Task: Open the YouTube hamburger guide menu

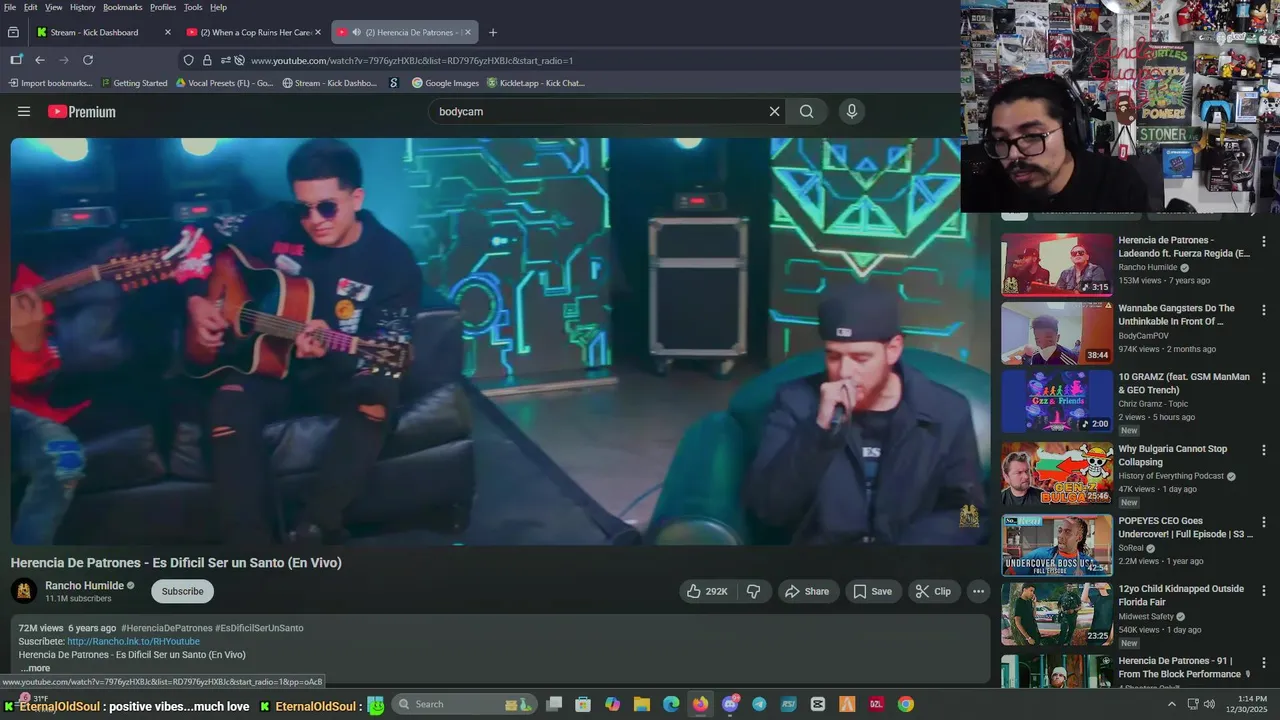Action: pos(24,112)
